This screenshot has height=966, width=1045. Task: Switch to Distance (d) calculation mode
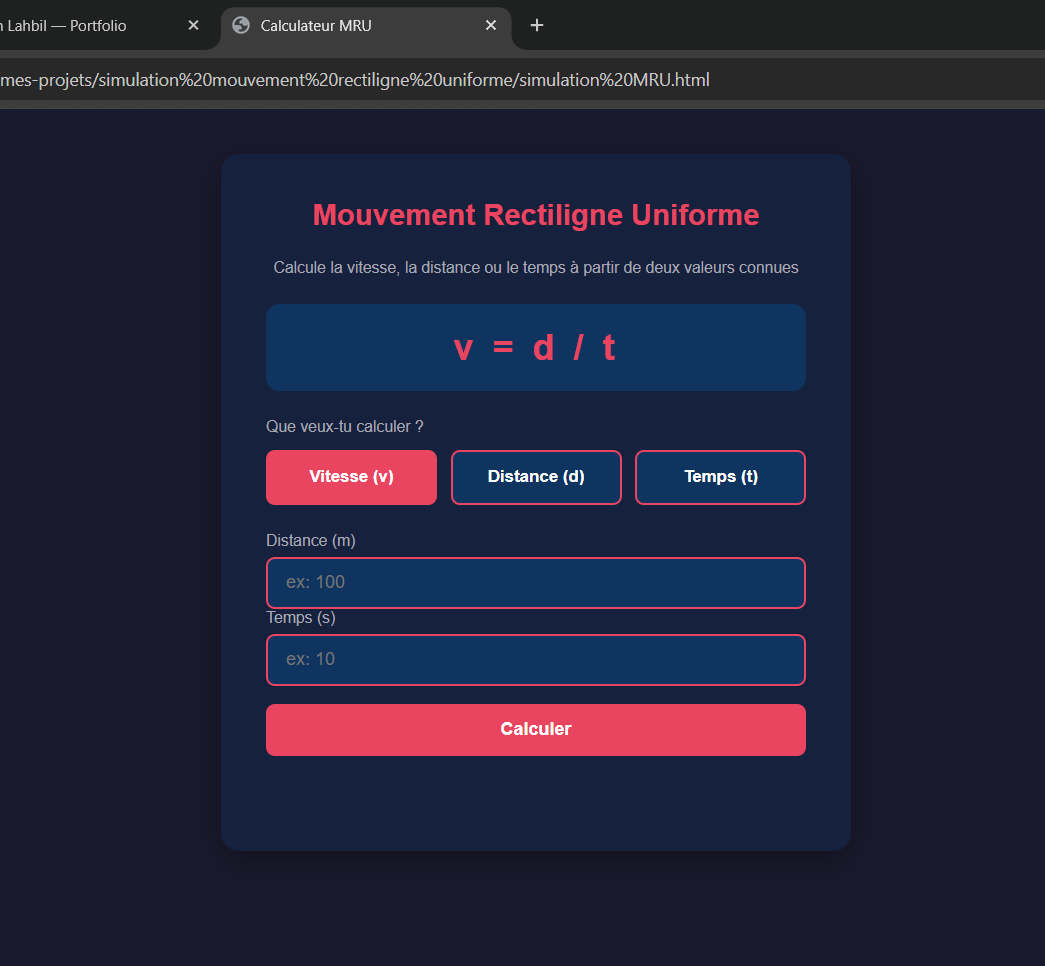coord(536,477)
